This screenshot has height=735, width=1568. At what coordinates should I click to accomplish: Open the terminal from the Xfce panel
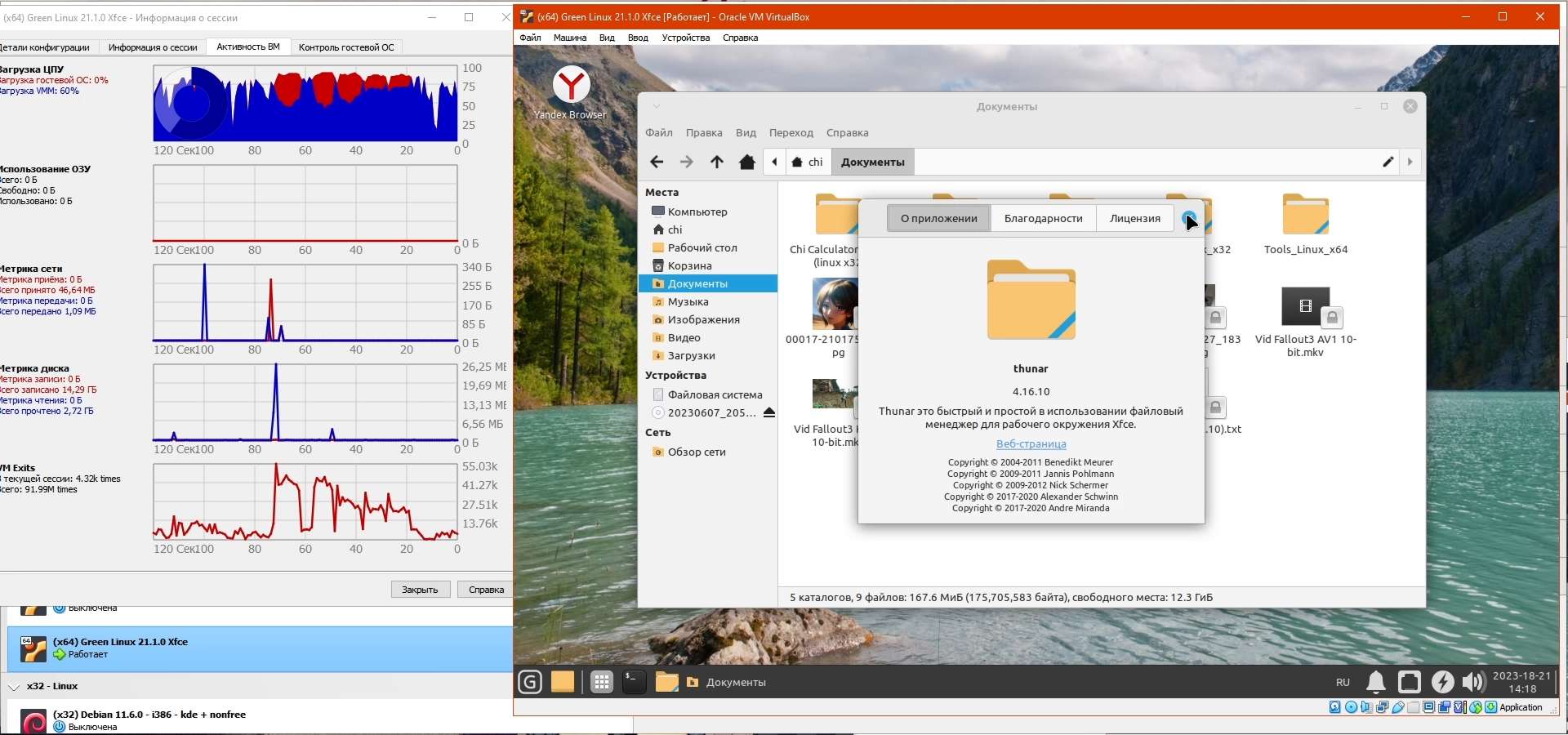click(634, 682)
